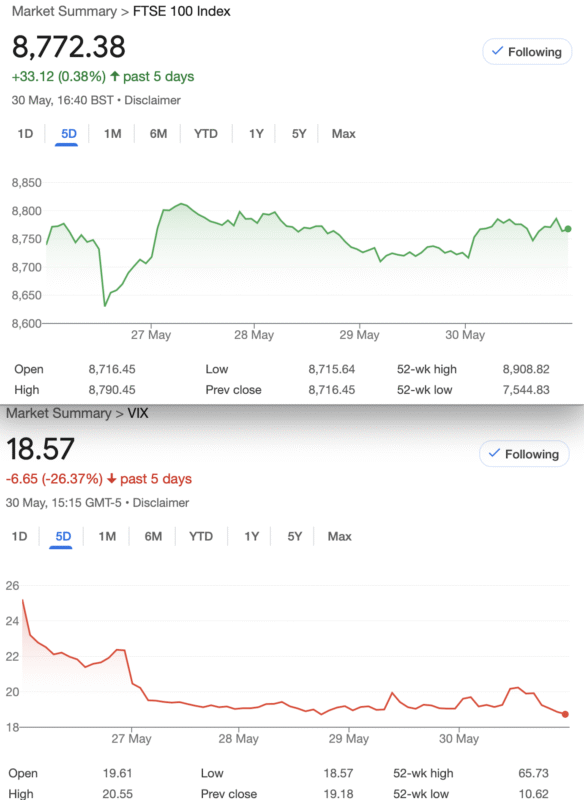The image size is (584, 800).
Task: Click Market Summary breadcrumb above FTSE 100 Index
Action: click(64, 11)
